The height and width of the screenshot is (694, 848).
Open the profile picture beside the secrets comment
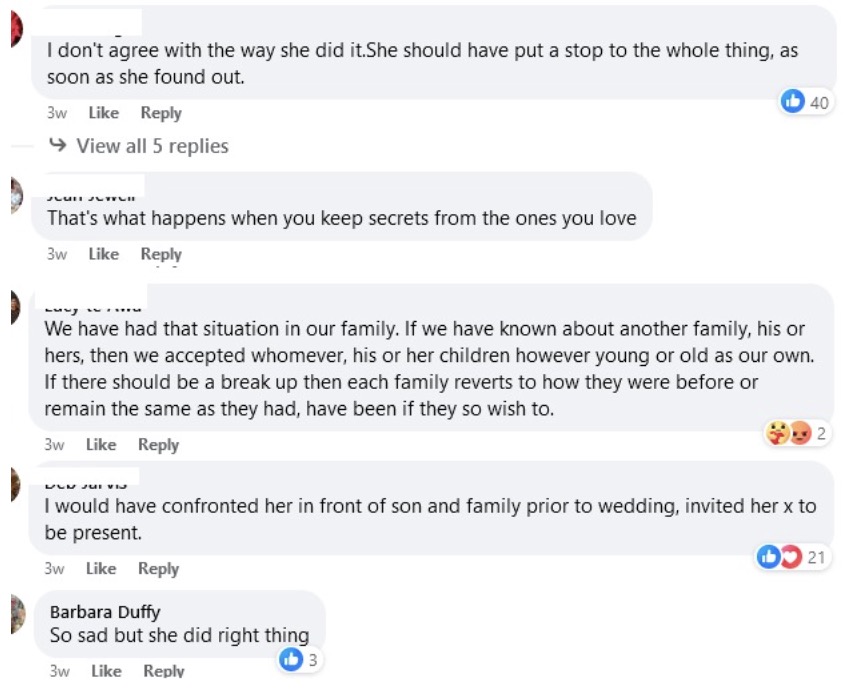[x=12, y=195]
